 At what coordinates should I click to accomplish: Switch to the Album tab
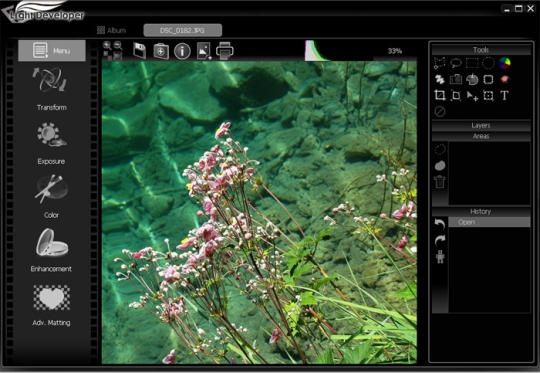click(x=111, y=30)
